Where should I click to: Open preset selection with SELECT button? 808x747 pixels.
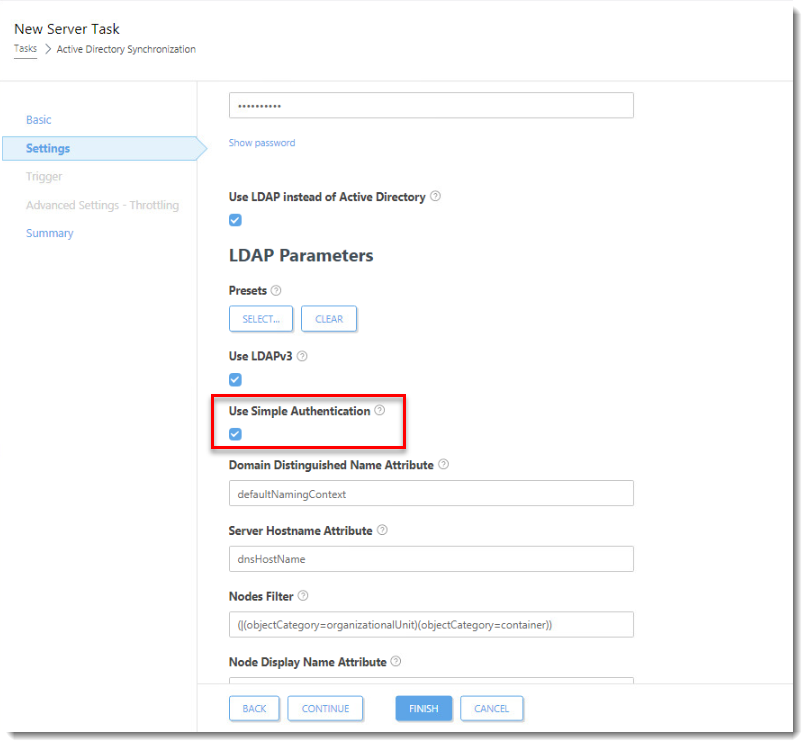260,318
